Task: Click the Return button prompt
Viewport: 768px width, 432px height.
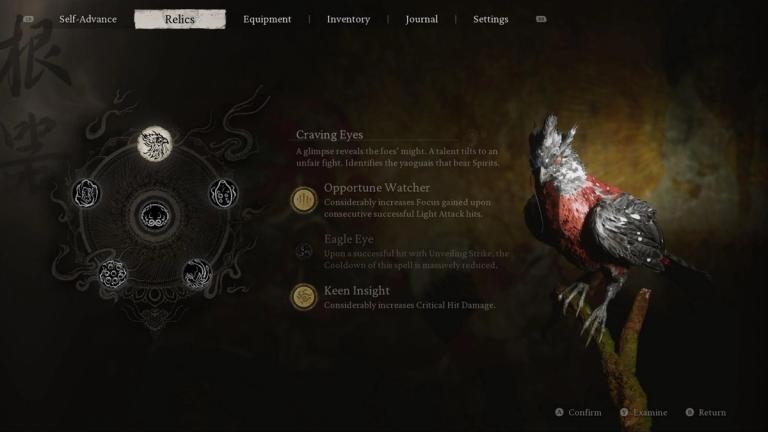Action: click(706, 412)
